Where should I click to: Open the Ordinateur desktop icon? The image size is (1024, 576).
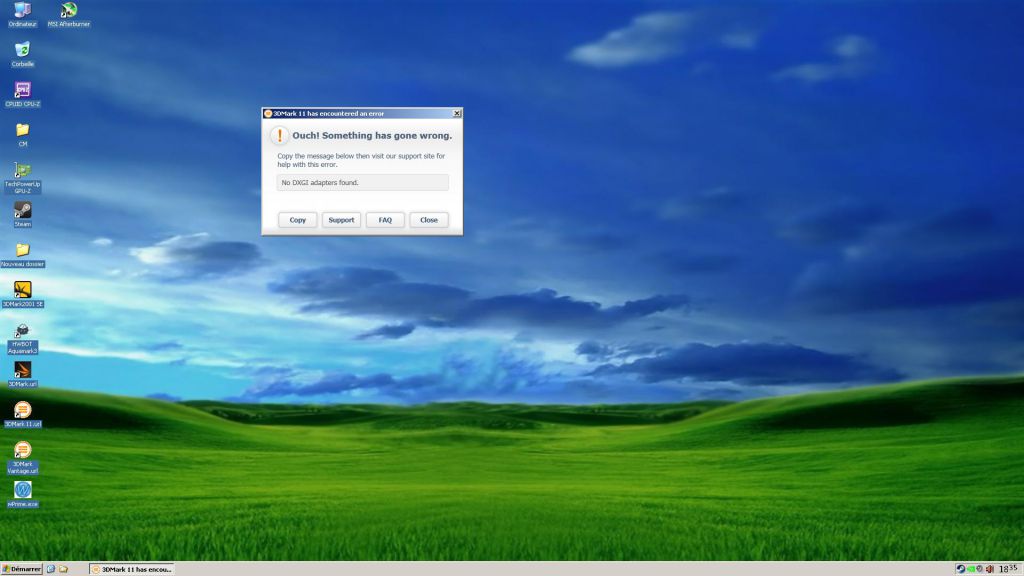pos(22,14)
